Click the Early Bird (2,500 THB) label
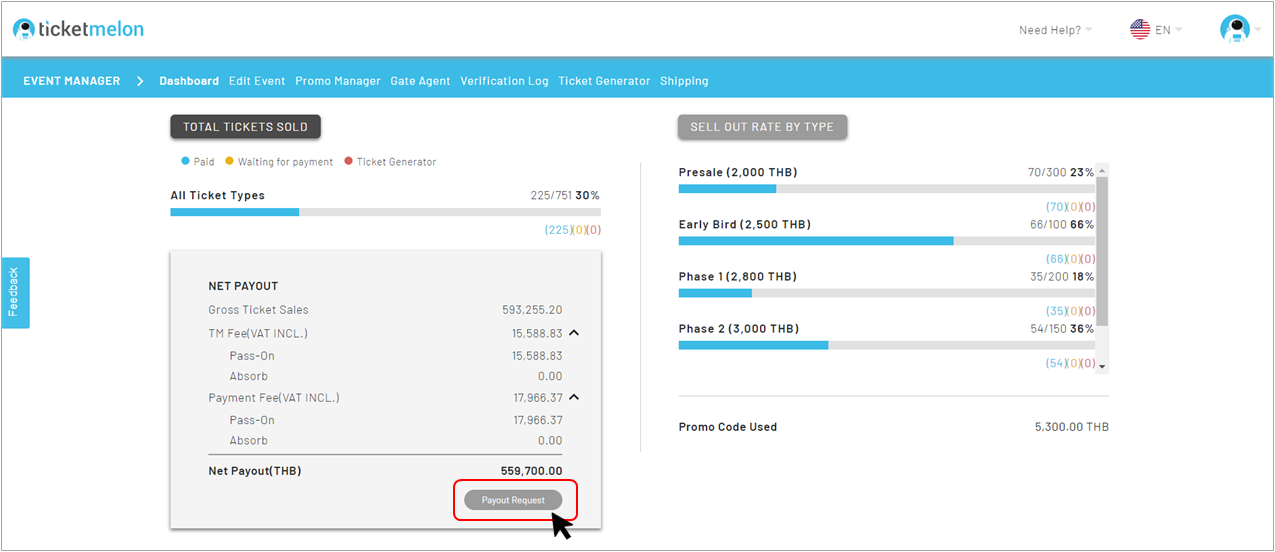The width and height of the screenshot is (1275, 552). coord(745,225)
